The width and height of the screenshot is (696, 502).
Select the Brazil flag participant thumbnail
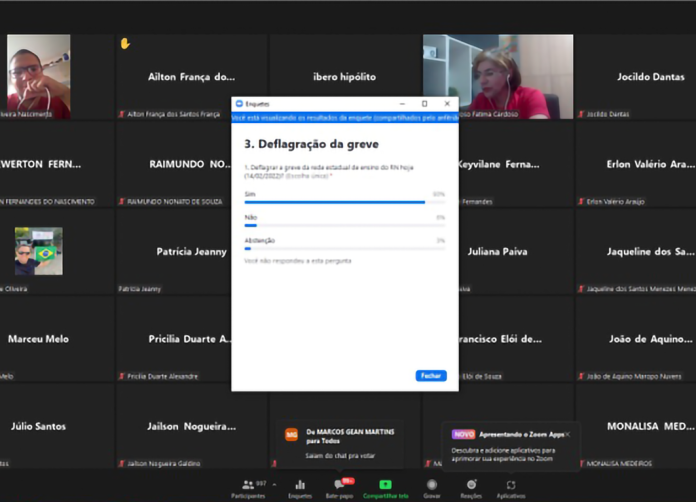[38, 254]
